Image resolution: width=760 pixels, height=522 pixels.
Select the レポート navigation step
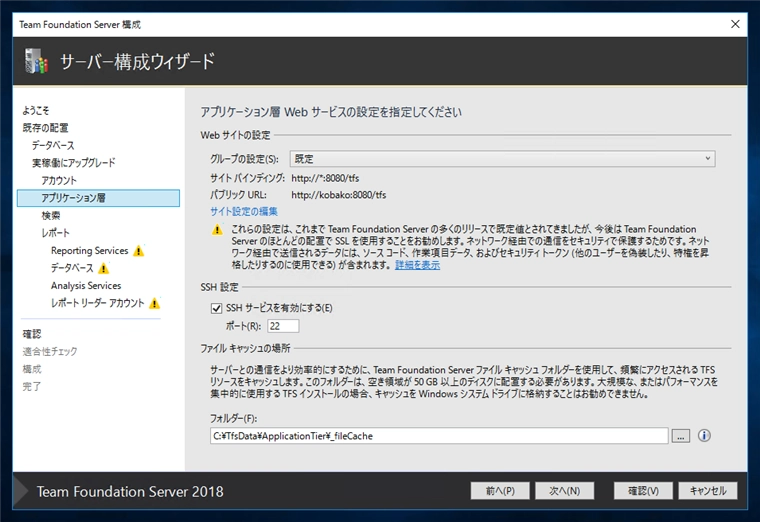tap(55, 233)
